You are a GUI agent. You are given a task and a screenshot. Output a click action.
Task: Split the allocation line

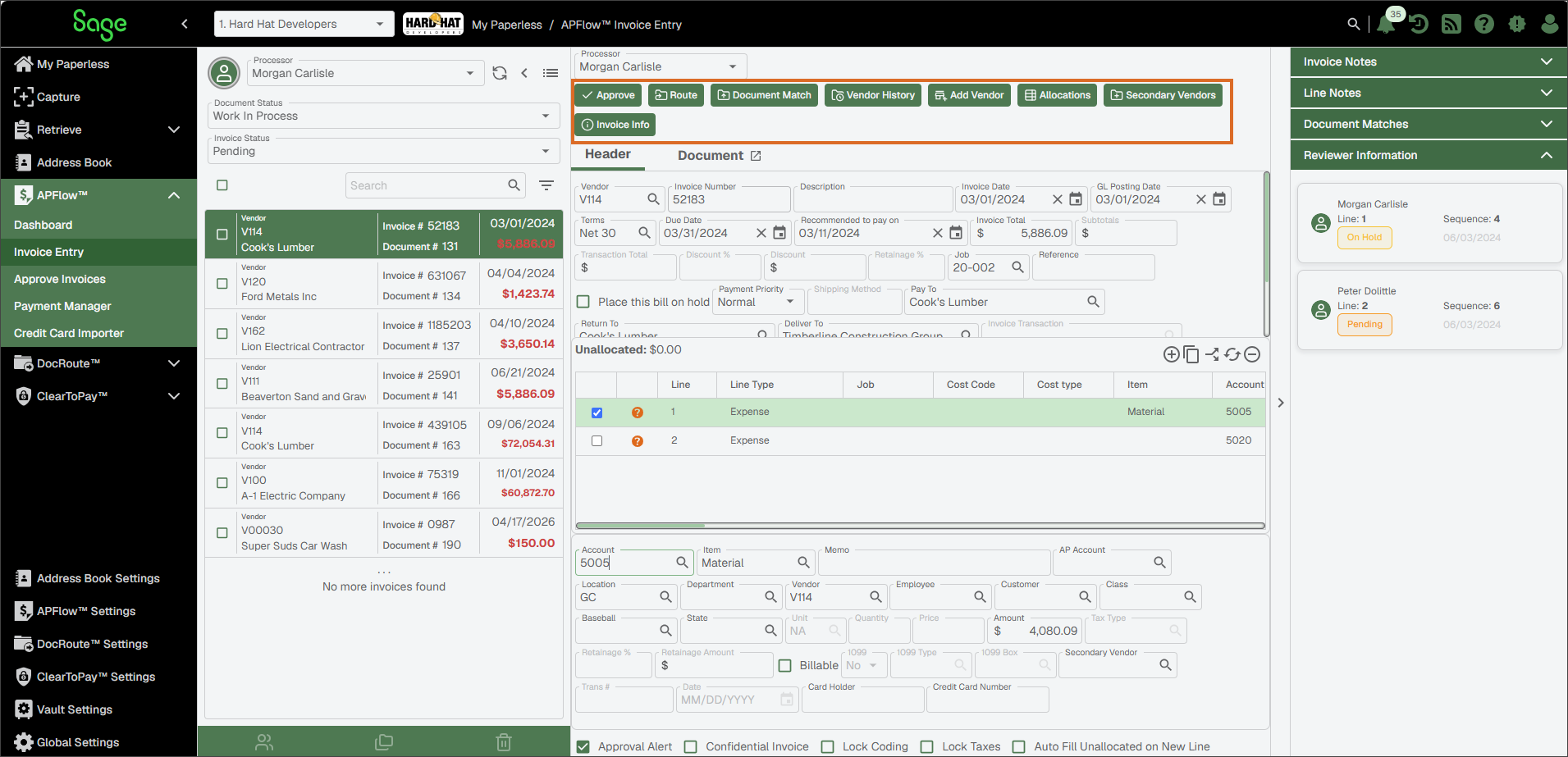click(x=1212, y=354)
